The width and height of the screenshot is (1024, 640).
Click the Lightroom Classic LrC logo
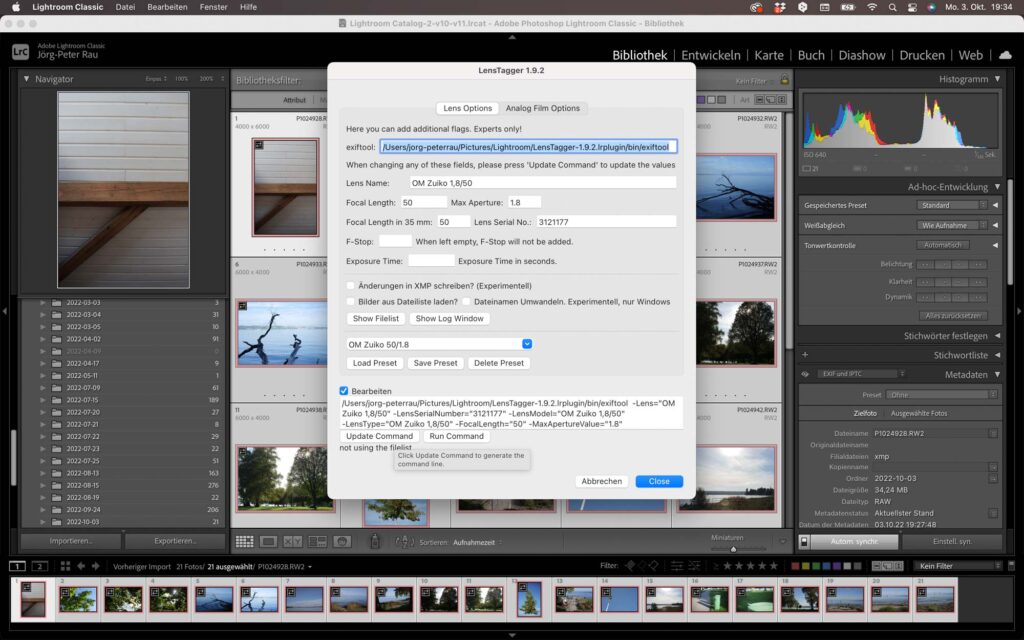click(20, 52)
